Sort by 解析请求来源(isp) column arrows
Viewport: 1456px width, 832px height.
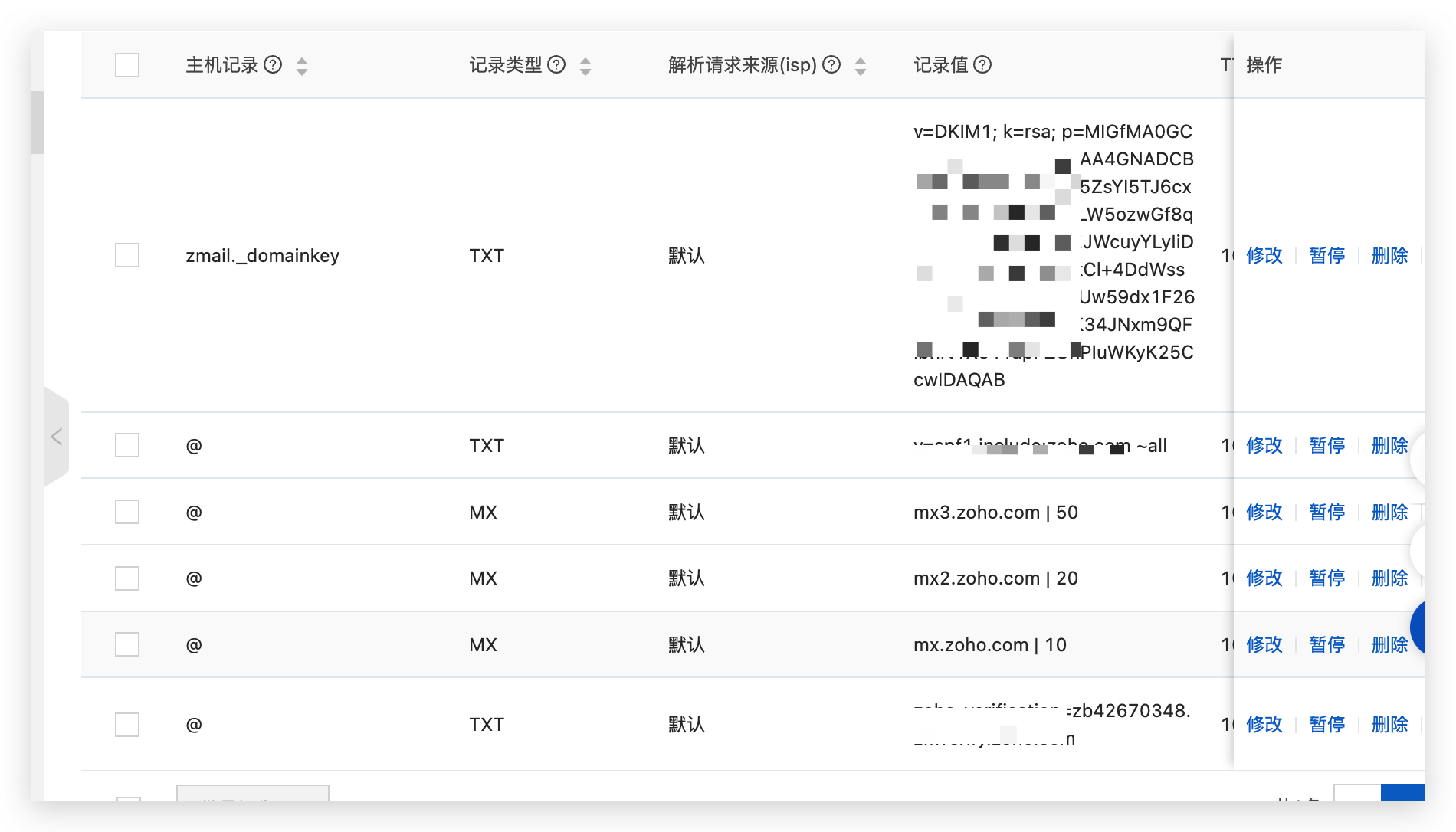point(861,67)
